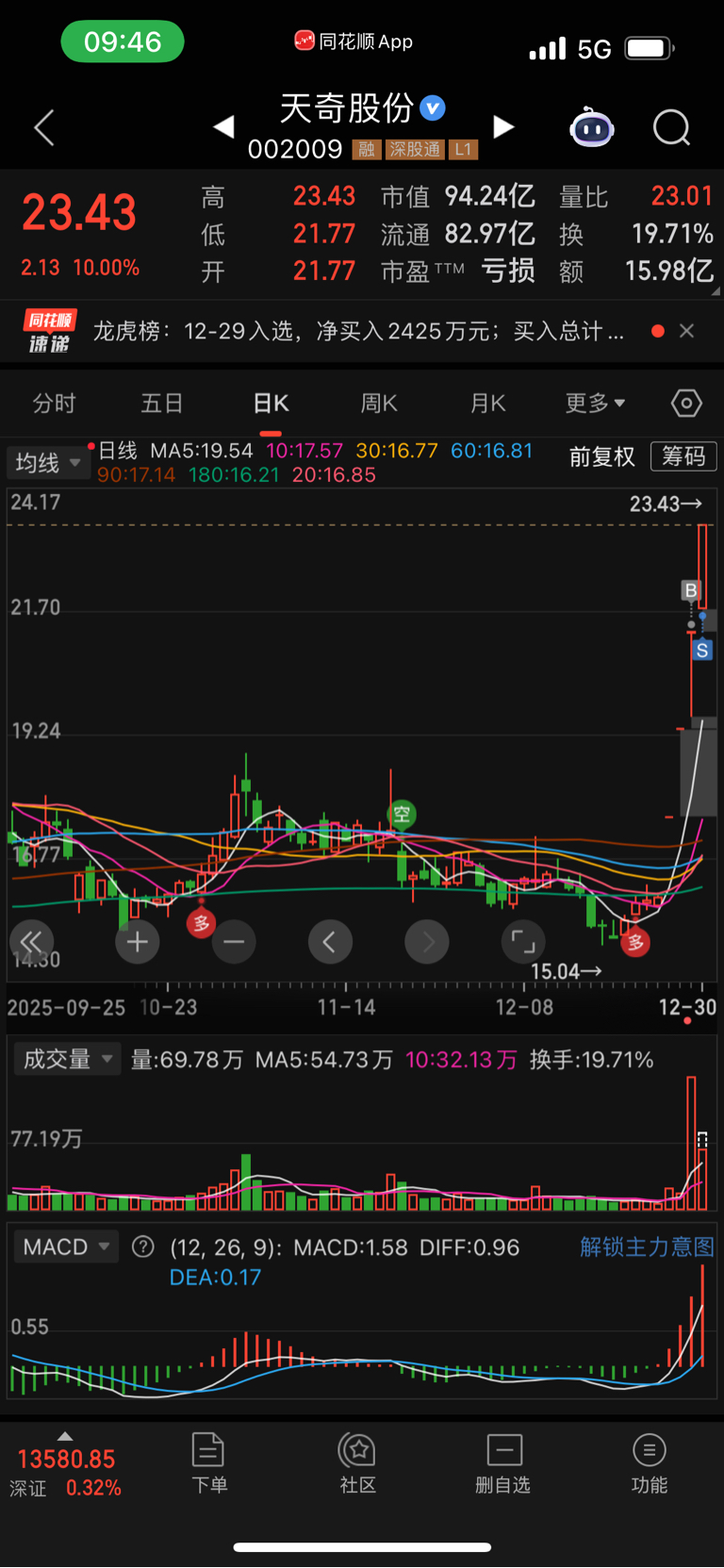Viewport: 724px width, 1568px height.
Task: Enter fullscreen landscape chart mode
Action: pos(523,941)
